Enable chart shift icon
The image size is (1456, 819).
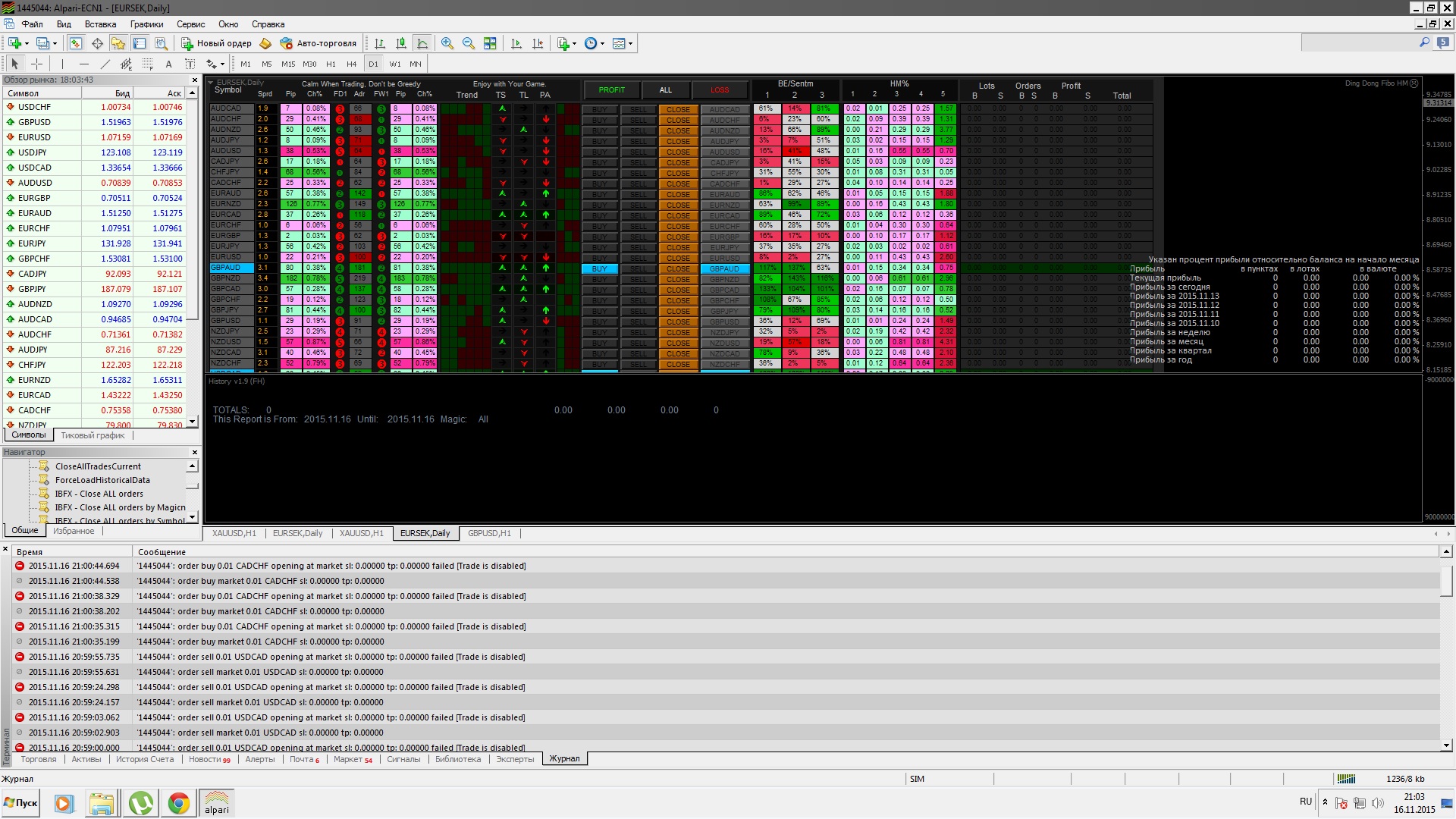[x=538, y=43]
